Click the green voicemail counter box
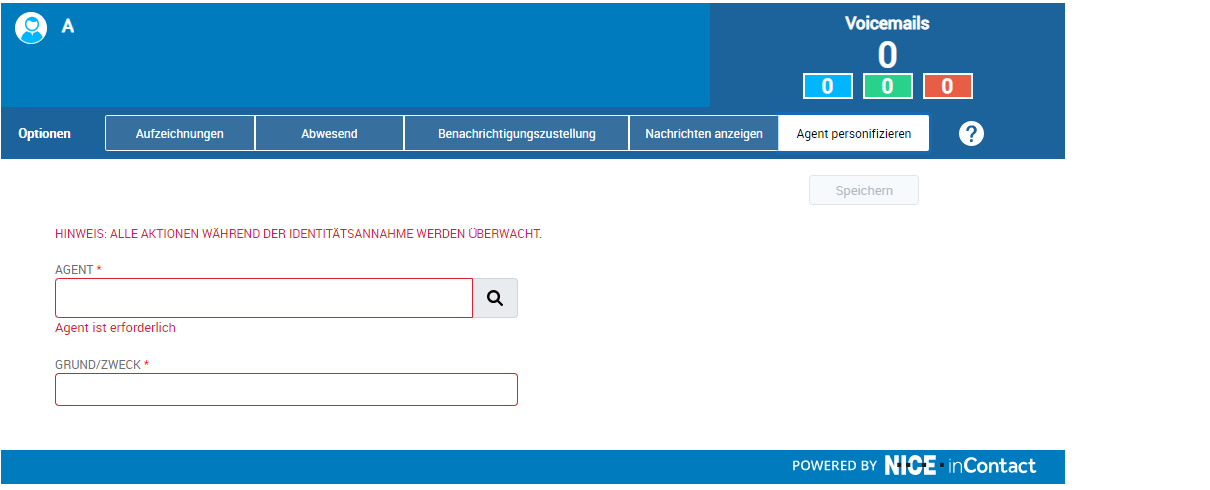Screen dimensions: 1210x490 pos(887,86)
